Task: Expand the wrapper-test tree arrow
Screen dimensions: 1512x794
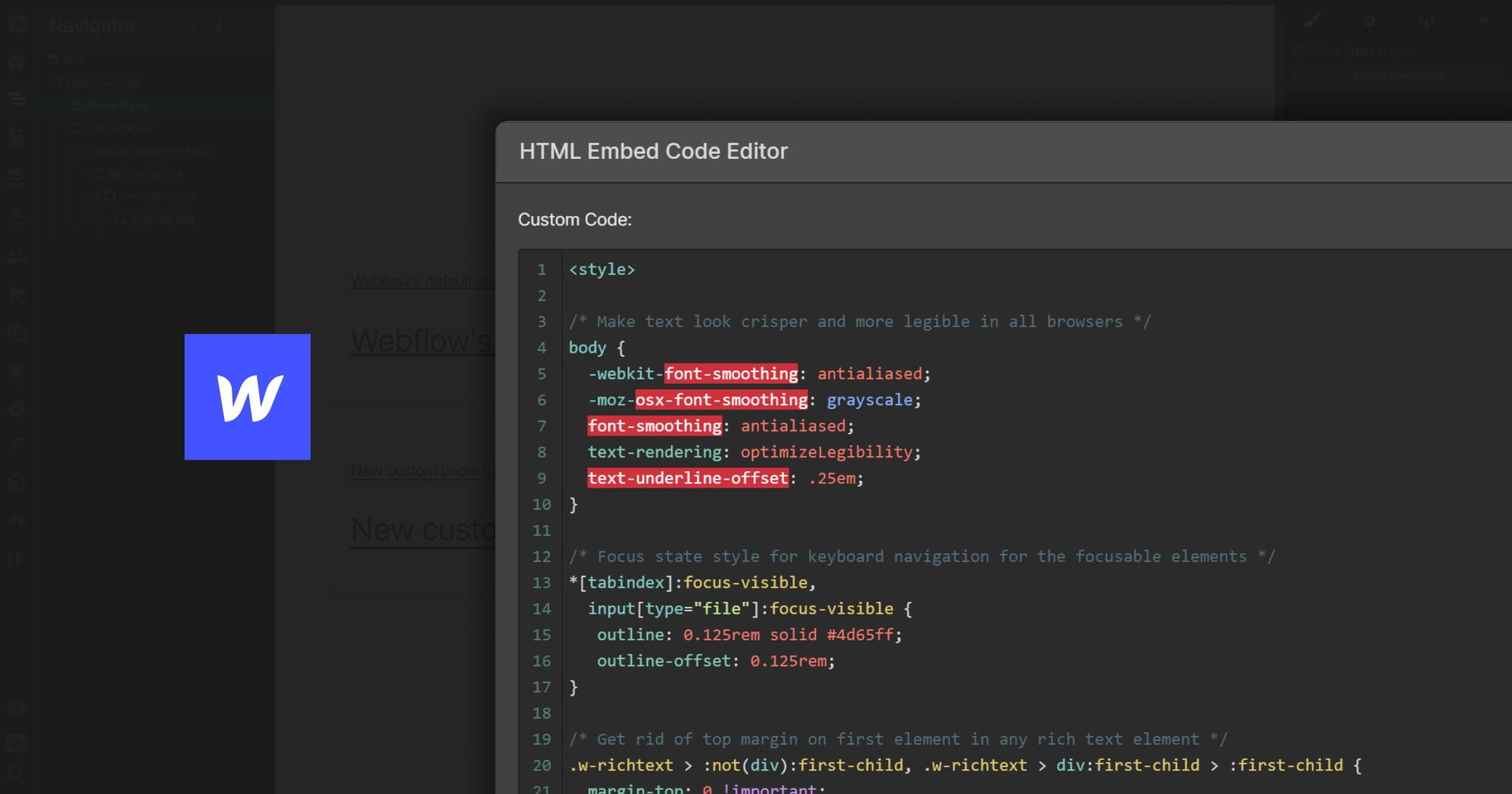Action: pos(110,219)
